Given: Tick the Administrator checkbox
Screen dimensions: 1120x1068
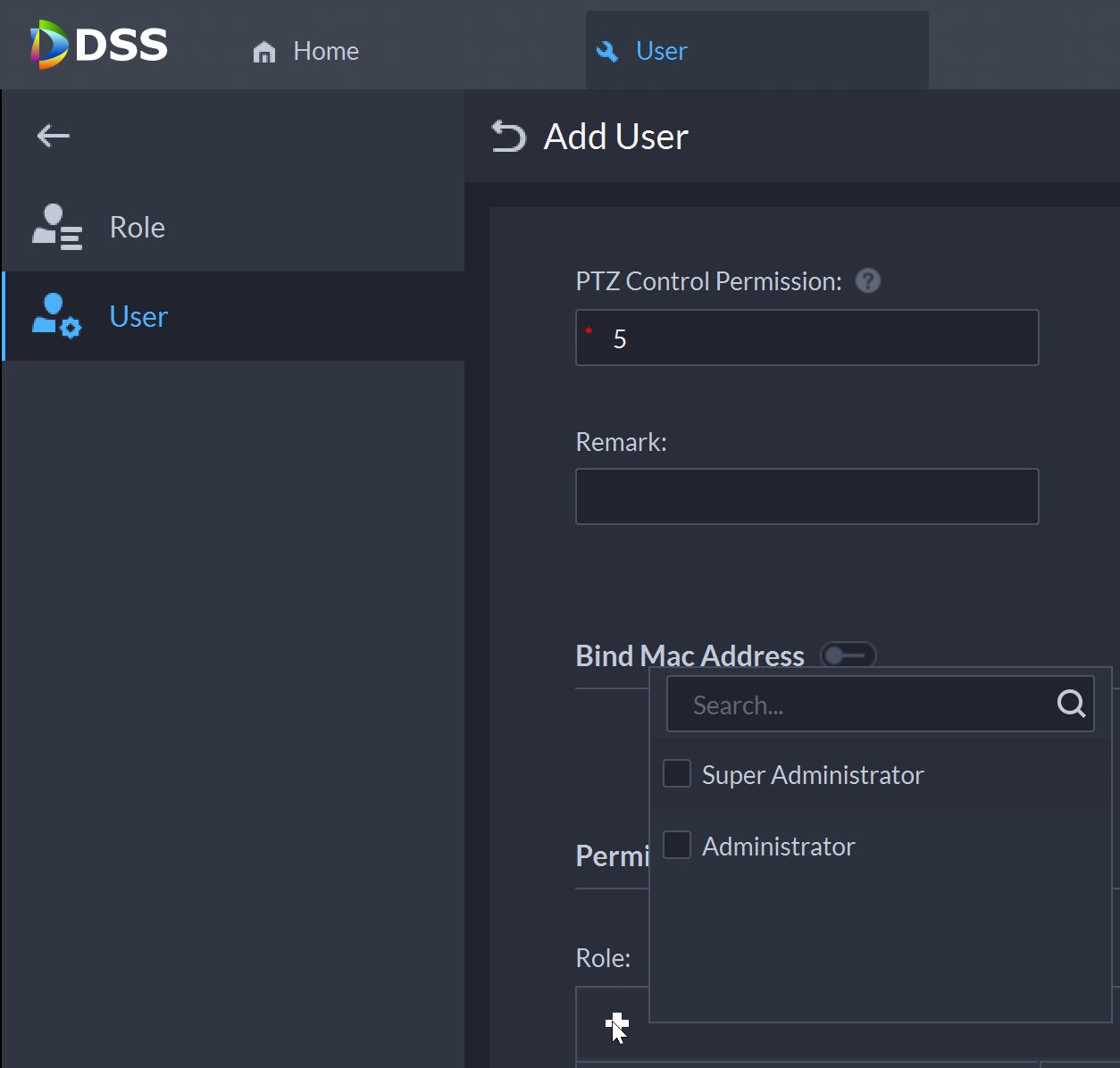Looking at the screenshot, I should [677, 845].
